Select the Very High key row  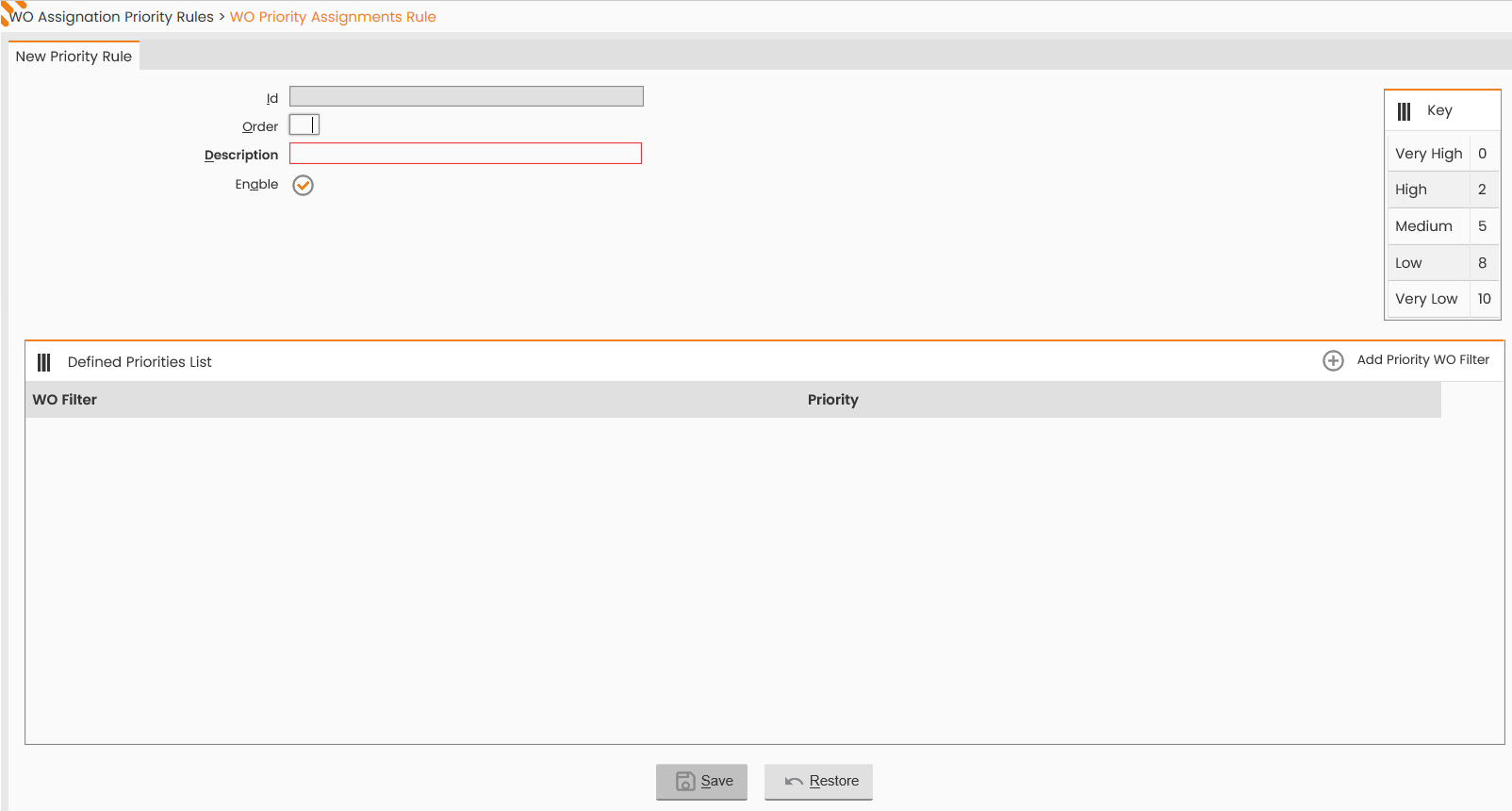(1443, 154)
